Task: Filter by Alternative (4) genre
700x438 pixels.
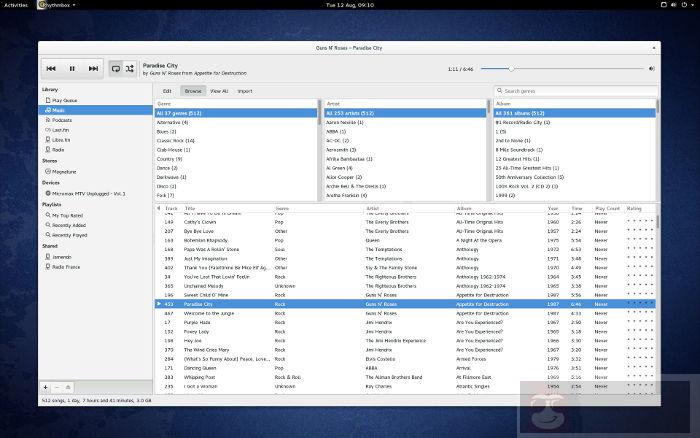Action: 236,122
